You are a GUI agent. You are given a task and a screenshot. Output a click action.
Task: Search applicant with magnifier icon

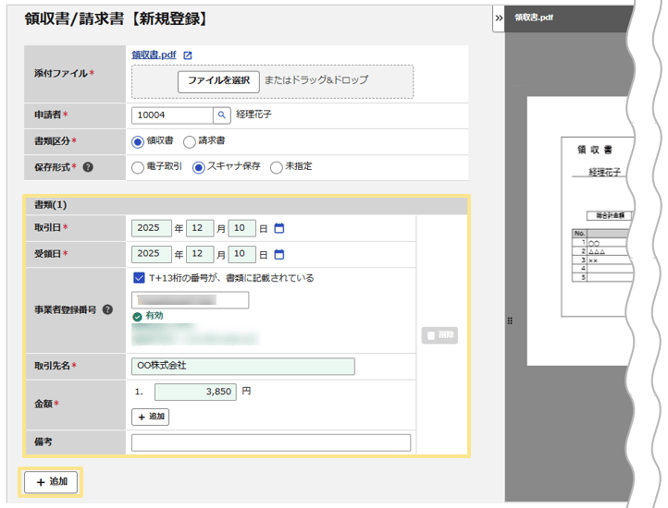point(222,115)
